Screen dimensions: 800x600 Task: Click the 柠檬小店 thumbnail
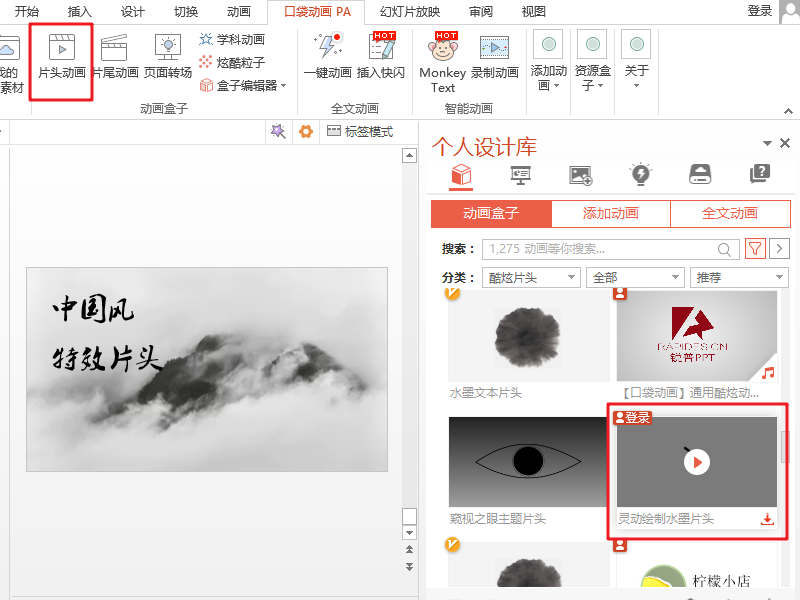pyautogui.click(x=696, y=566)
